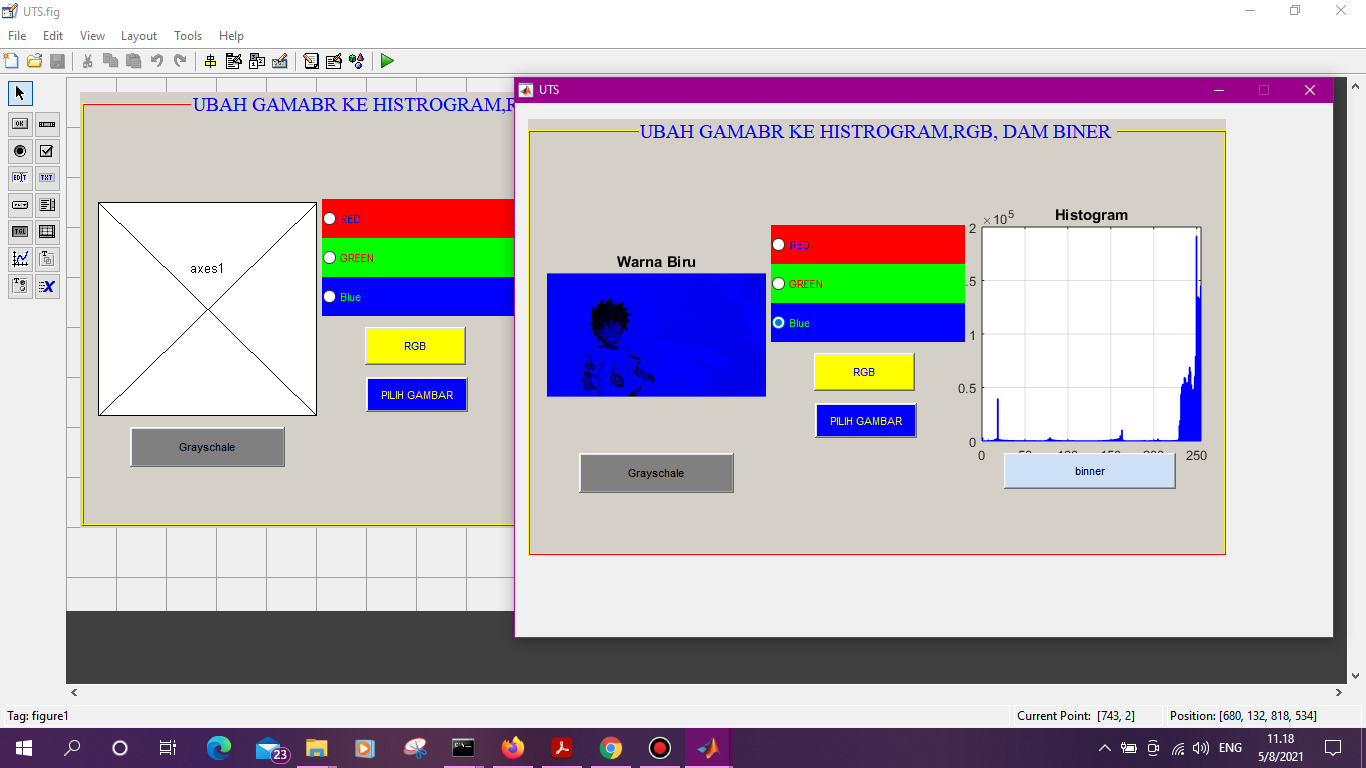
Task: Click the axes1 placeholder in layout
Action: (x=208, y=309)
